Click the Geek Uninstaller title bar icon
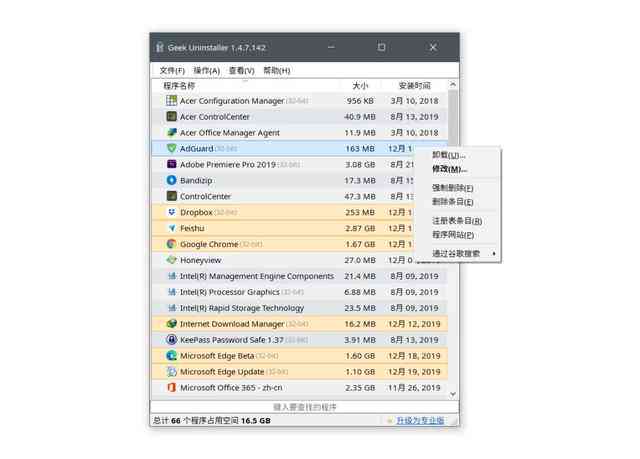The image size is (640, 459). pyautogui.click(x=160, y=47)
